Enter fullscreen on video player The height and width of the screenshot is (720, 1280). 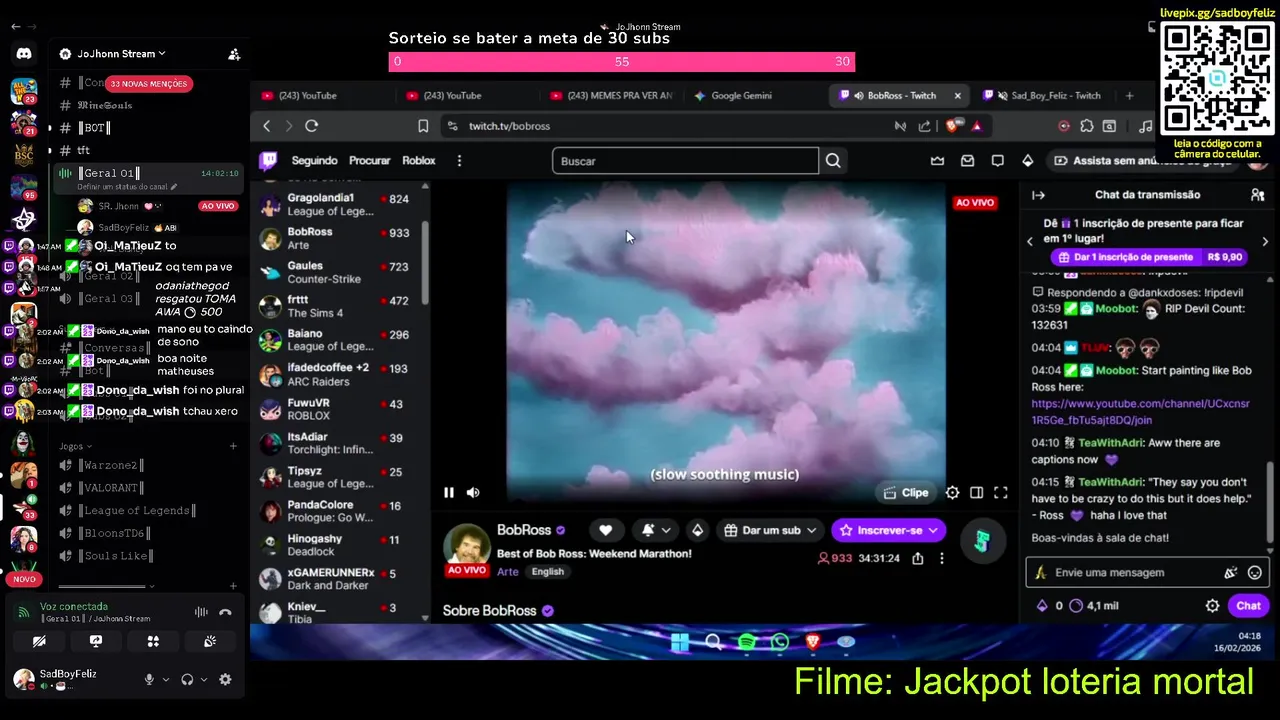1000,492
